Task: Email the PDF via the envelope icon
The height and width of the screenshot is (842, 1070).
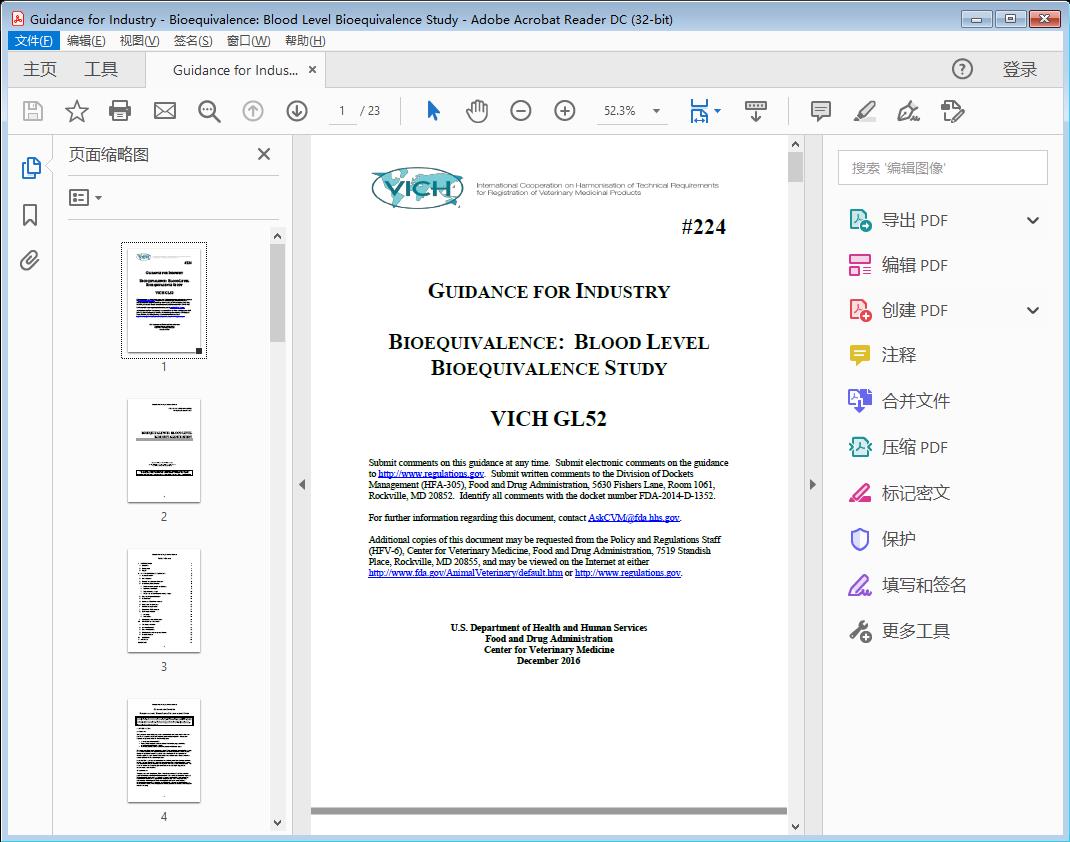Action: pyautogui.click(x=165, y=111)
